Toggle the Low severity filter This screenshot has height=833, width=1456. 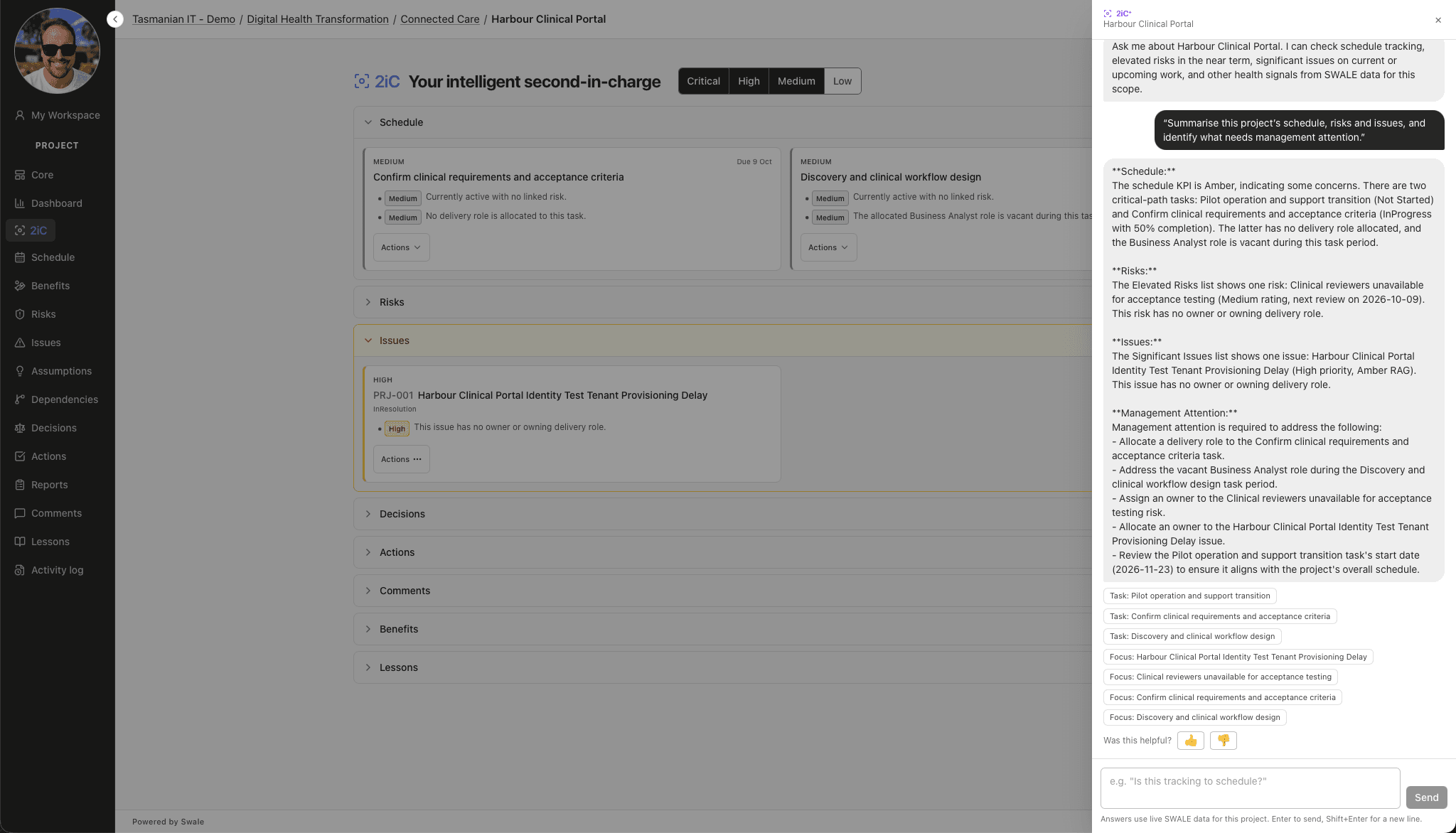tap(842, 81)
